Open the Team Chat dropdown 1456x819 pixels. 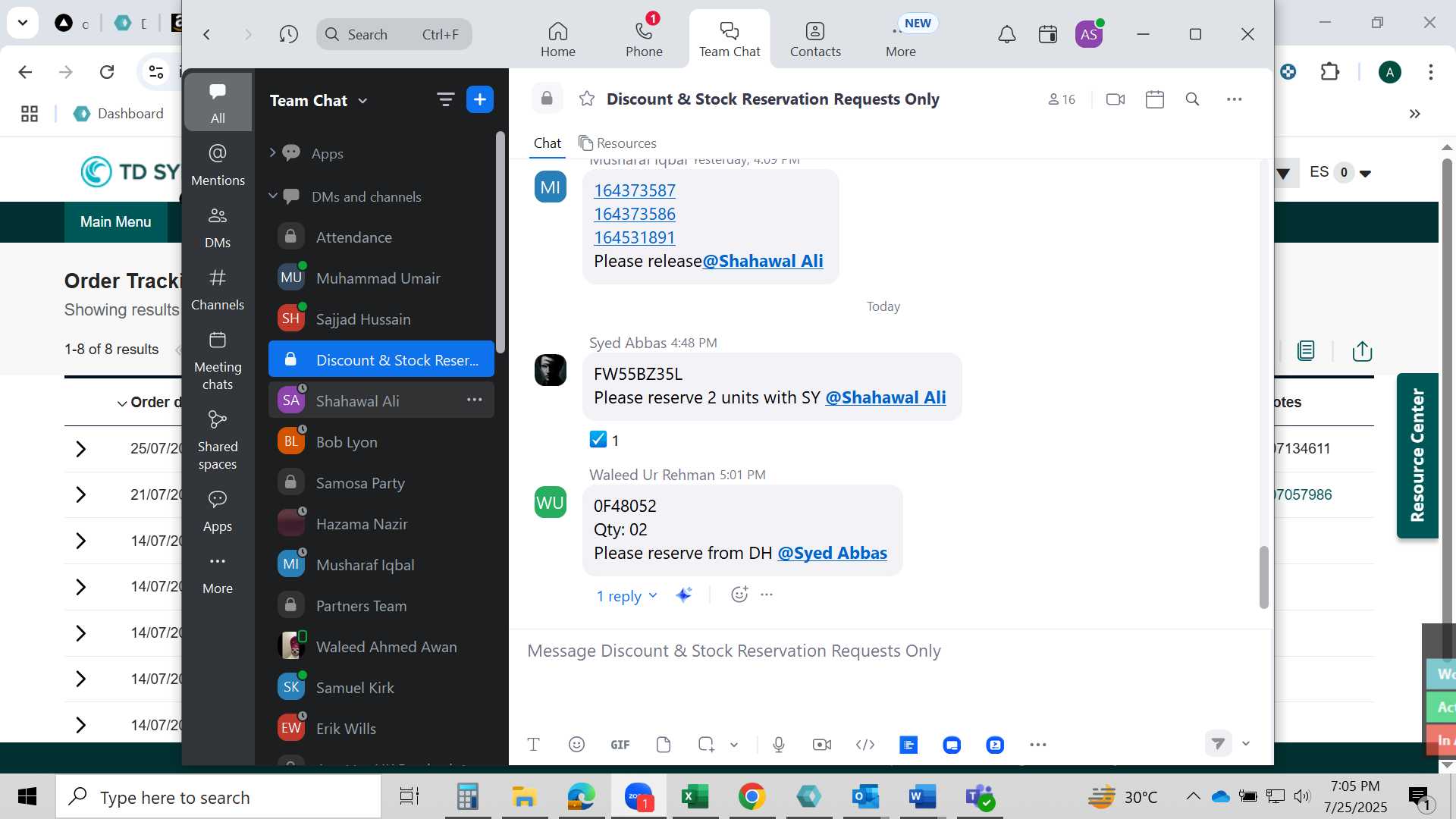[x=318, y=100]
